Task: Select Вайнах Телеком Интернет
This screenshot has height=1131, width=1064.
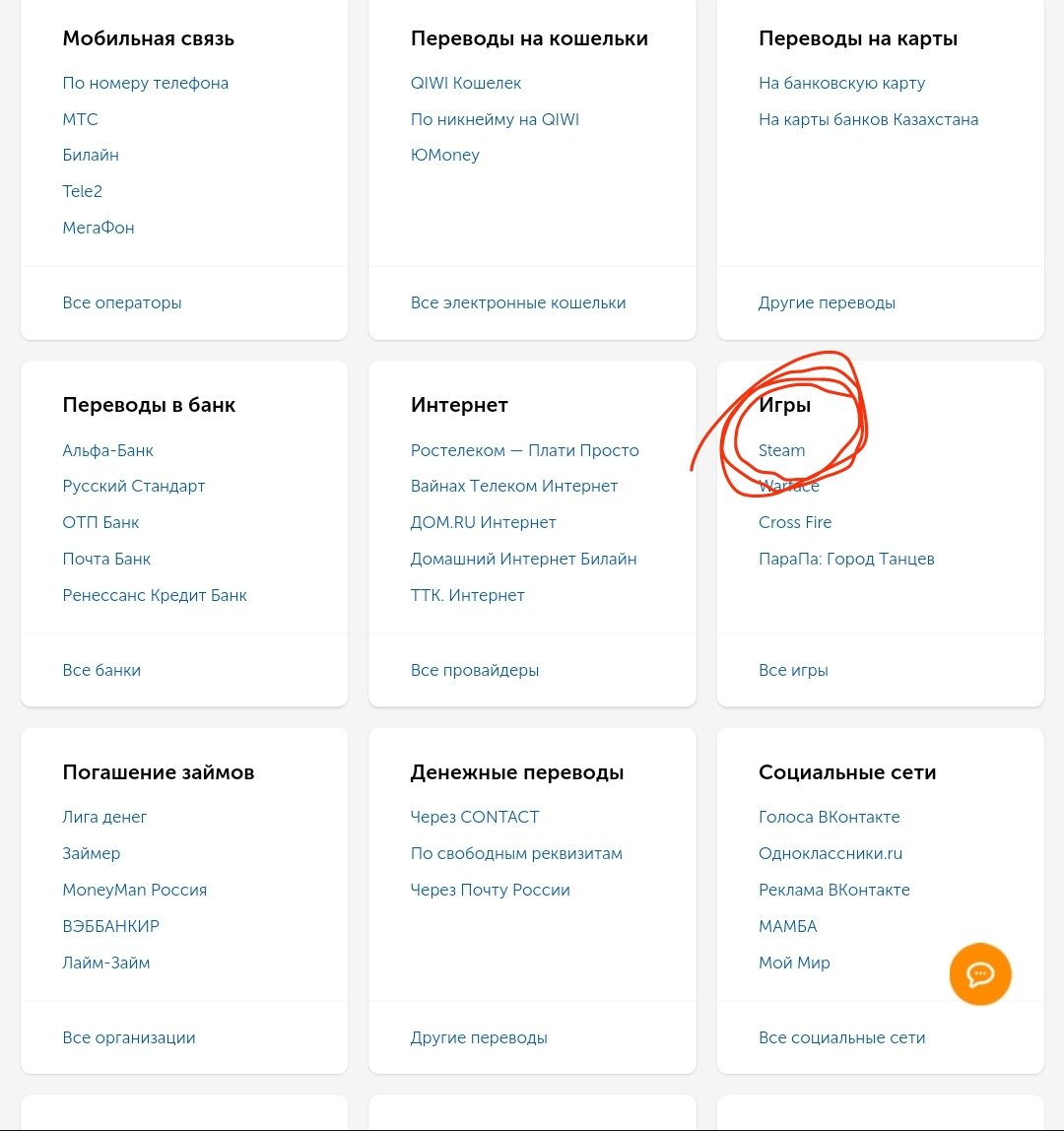Action: [513, 486]
